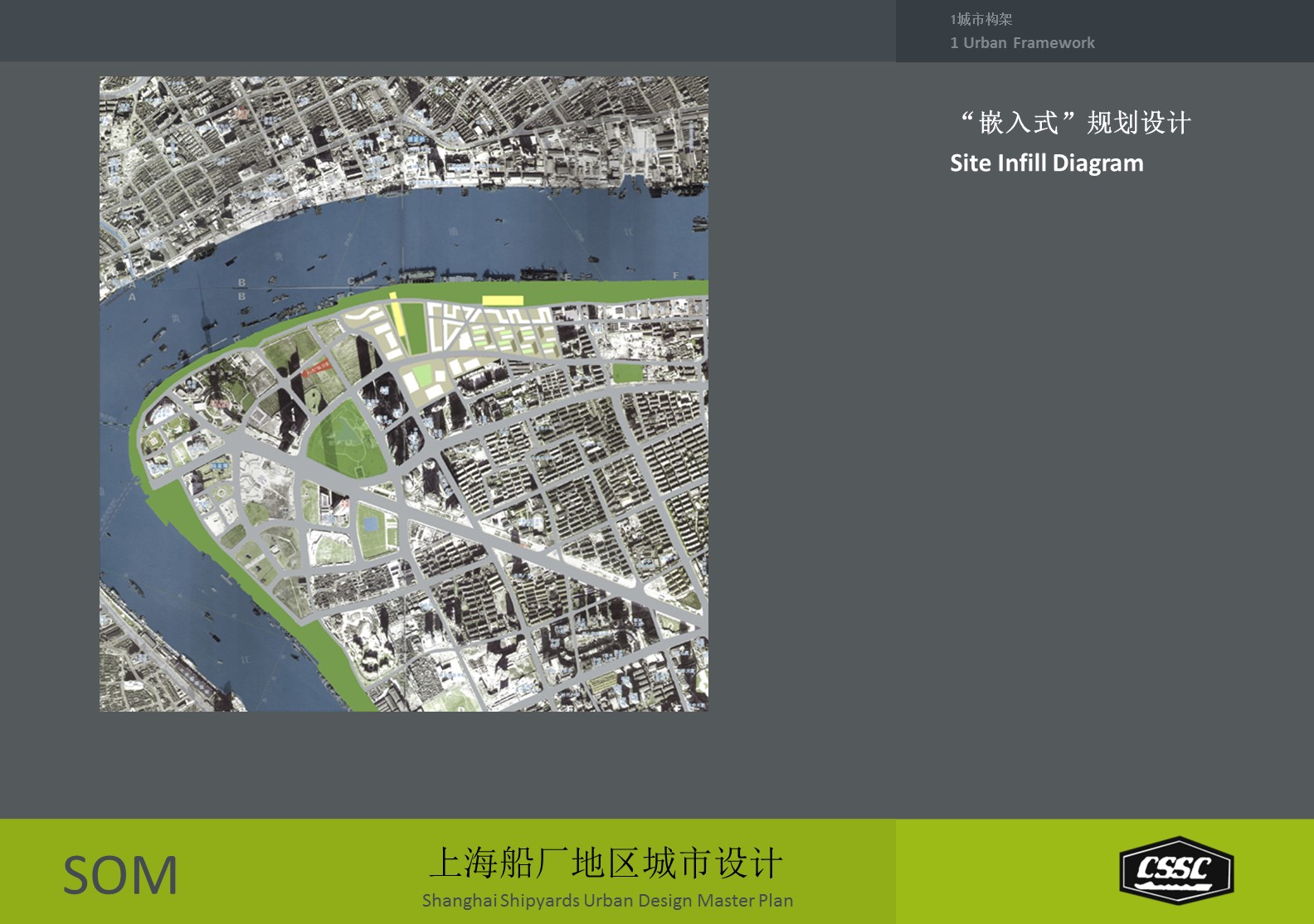Click 'Shanghai Shipyards Urban Design Master Plan' text
The height and width of the screenshot is (924, 1314).
point(607,901)
